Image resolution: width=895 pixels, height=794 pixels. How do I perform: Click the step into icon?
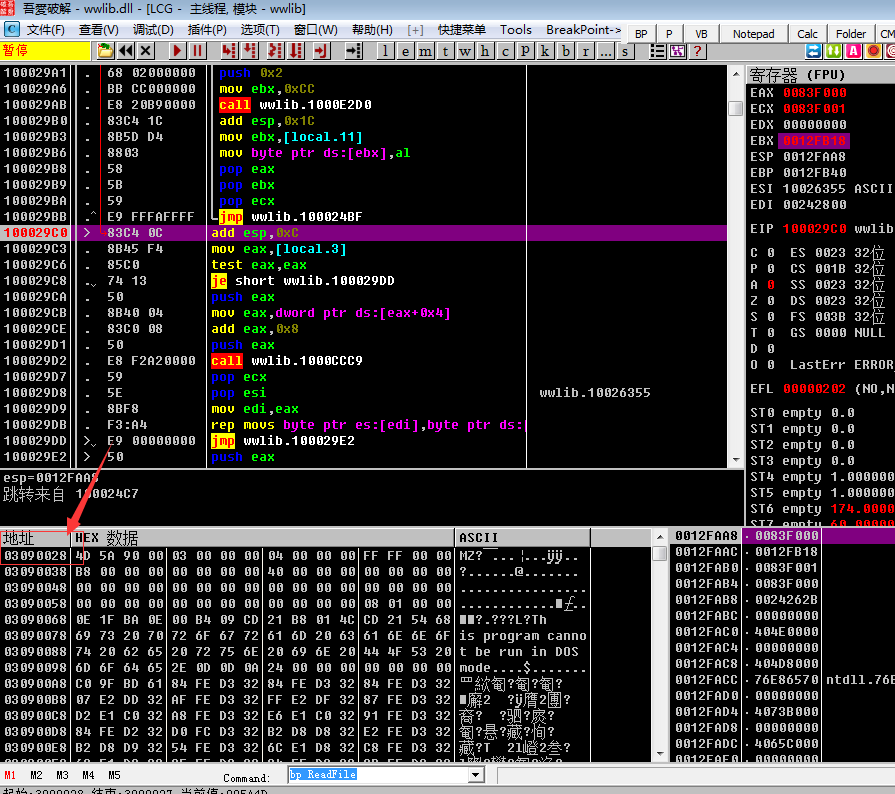[x=229, y=51]
